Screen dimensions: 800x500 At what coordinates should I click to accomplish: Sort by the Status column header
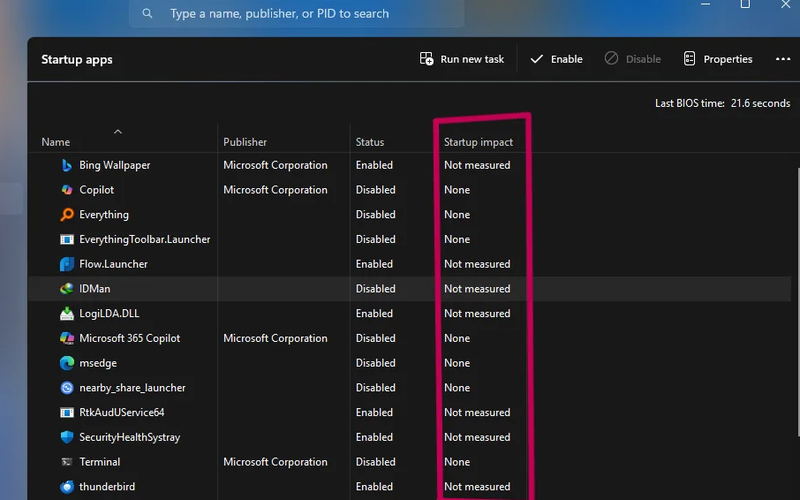point(370,142)
